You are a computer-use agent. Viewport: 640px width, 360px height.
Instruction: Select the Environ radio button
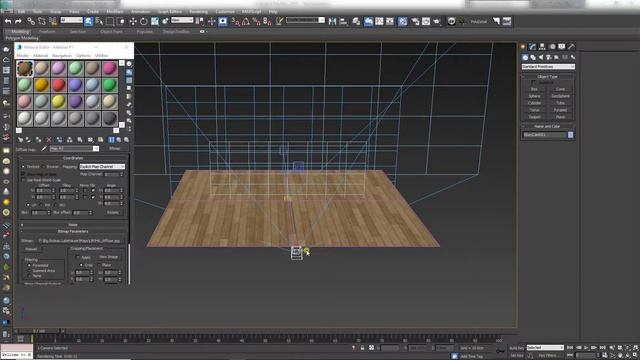pos(43,167)
